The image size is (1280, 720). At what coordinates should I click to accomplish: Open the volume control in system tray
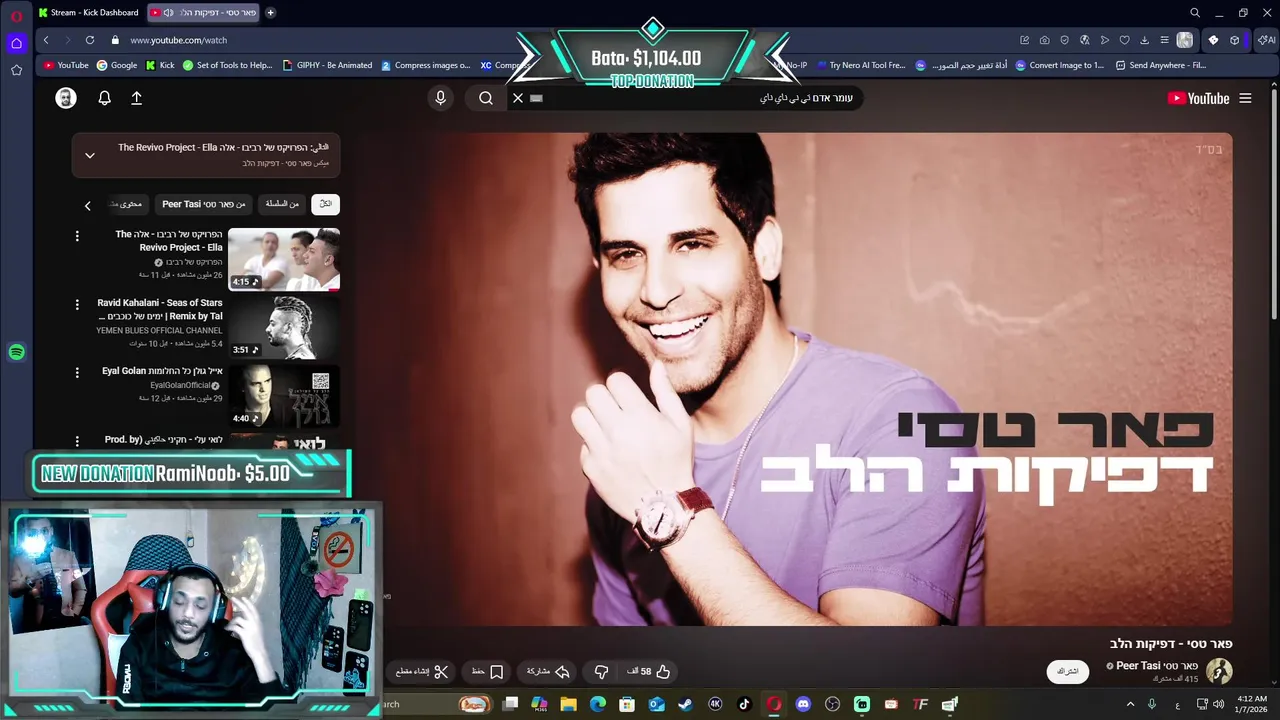[1218, 704]
